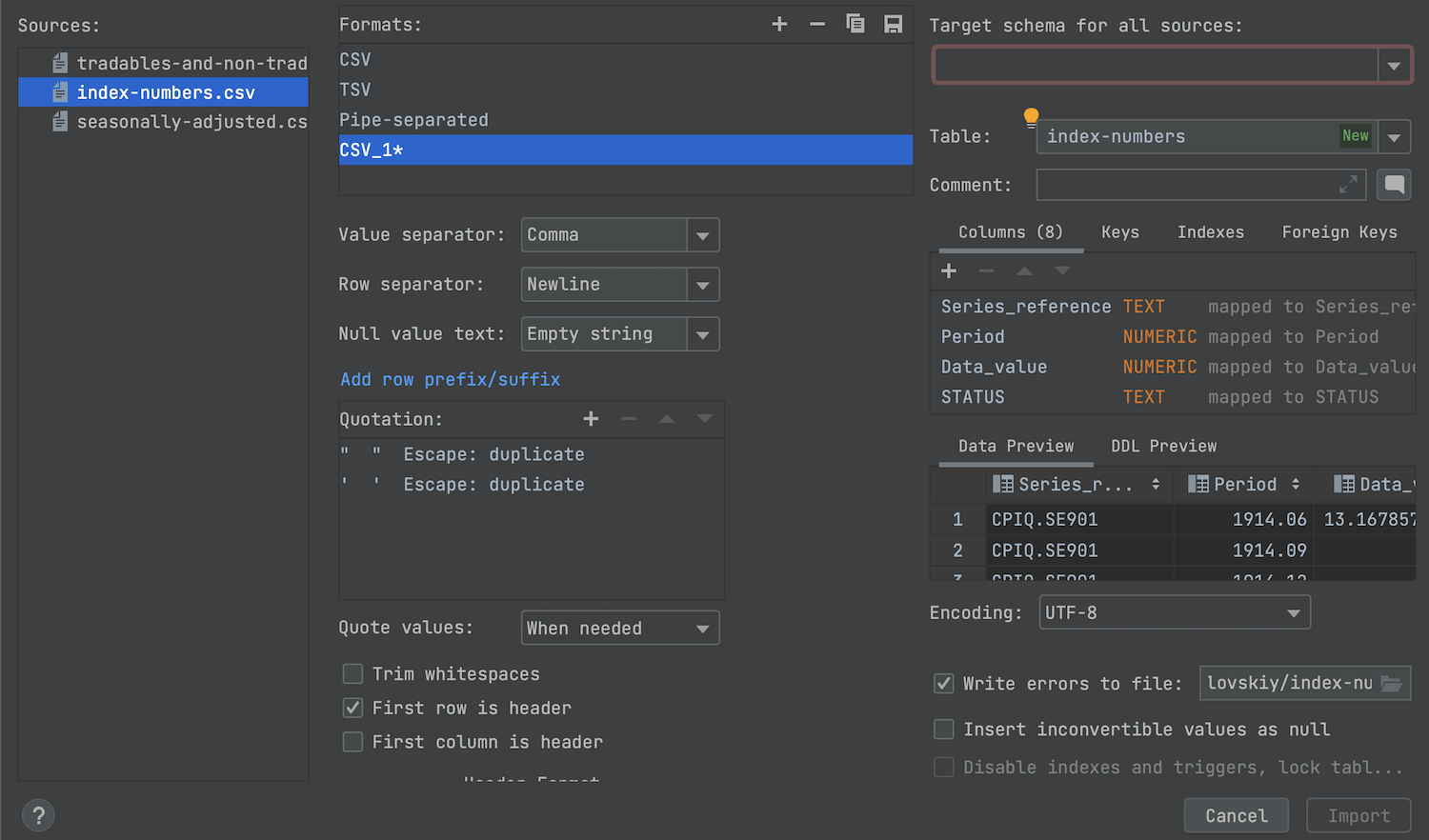Click Add row prefix/suffix link
This screenshot has height=840, width=1429.
tap(450, 380)
